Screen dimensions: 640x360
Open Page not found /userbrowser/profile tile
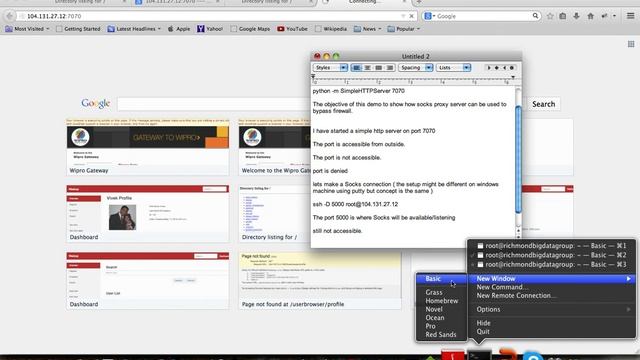320,280
